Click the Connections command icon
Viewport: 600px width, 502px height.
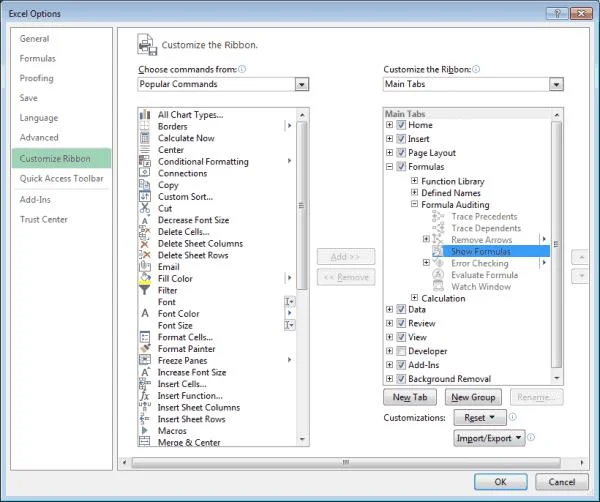pyautogui.click(x=145, y=173)
